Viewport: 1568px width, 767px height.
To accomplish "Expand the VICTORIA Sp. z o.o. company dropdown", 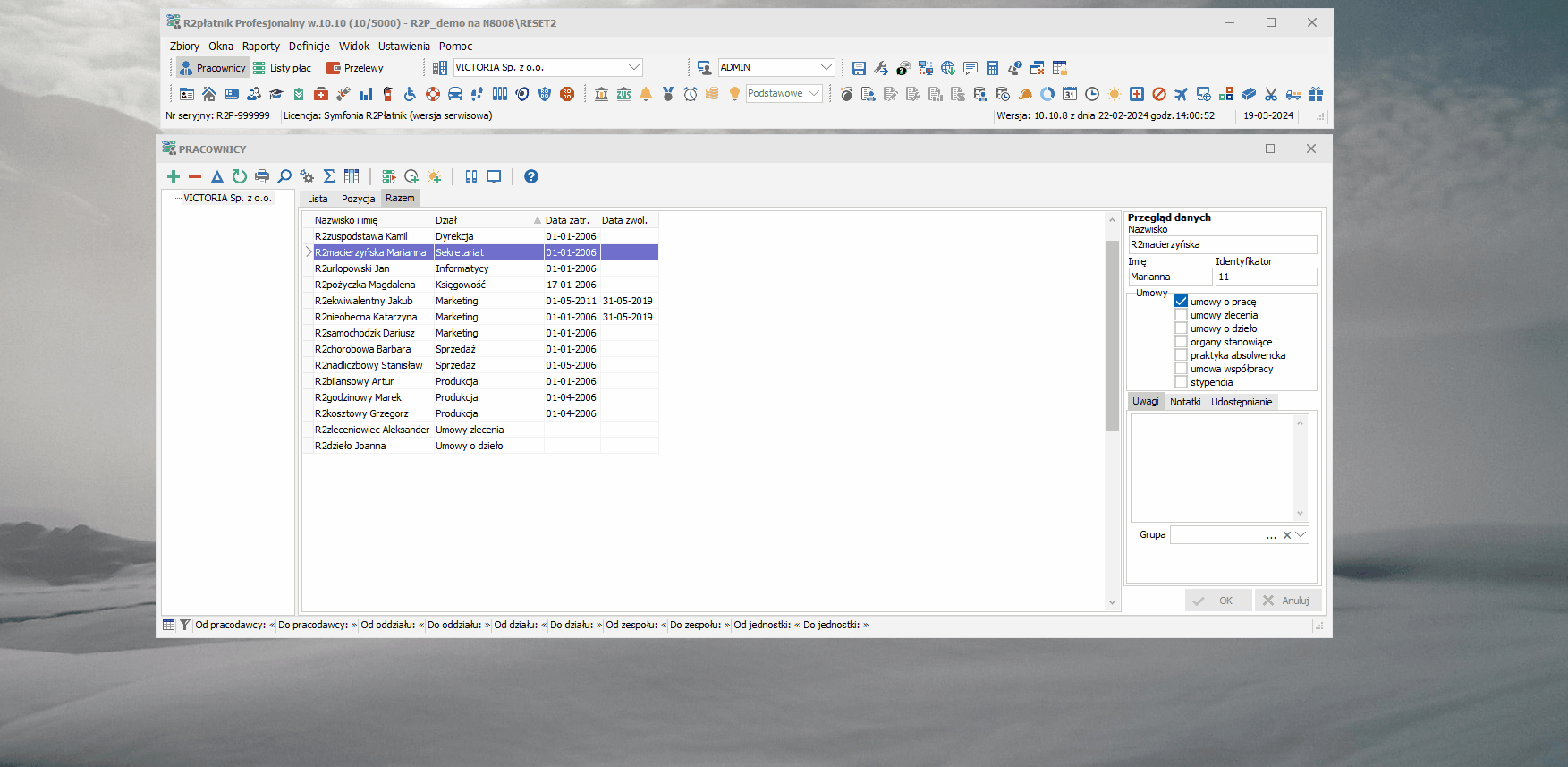I will tap(634, 67).
